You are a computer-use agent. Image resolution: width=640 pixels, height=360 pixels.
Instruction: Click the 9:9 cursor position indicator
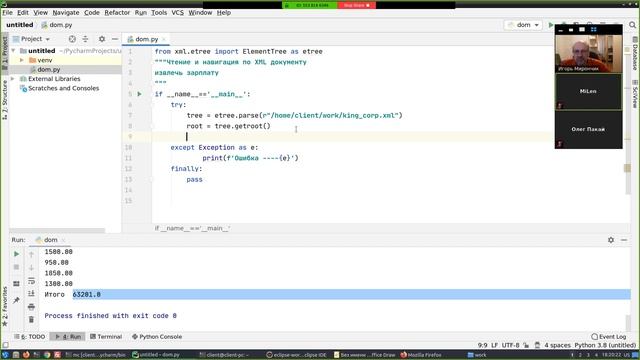tap(482, 345)
